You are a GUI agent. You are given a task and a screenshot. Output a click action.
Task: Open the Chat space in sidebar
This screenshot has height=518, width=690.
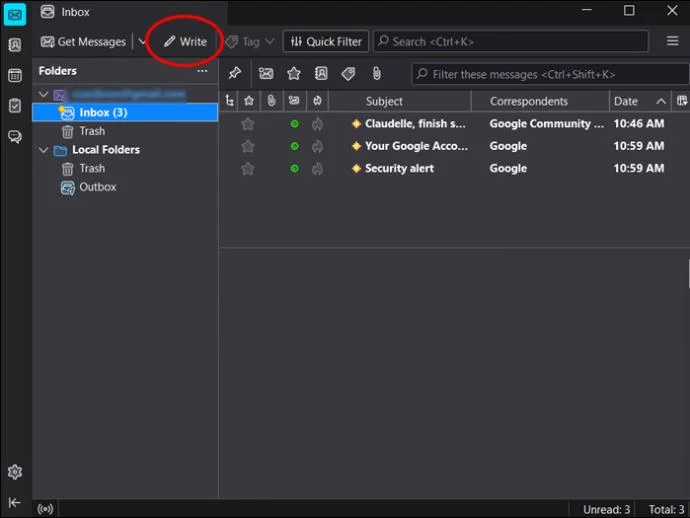(15, 136)
